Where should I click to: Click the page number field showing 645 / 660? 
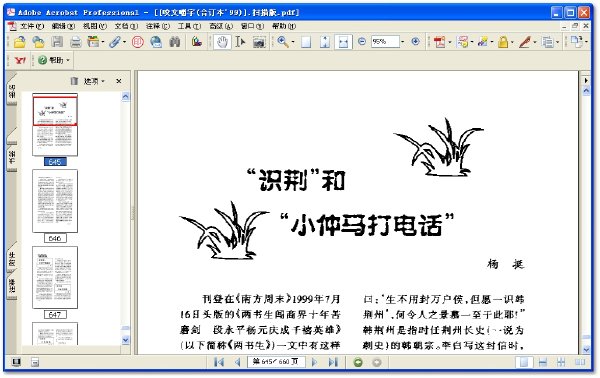[x=276, y=362]
